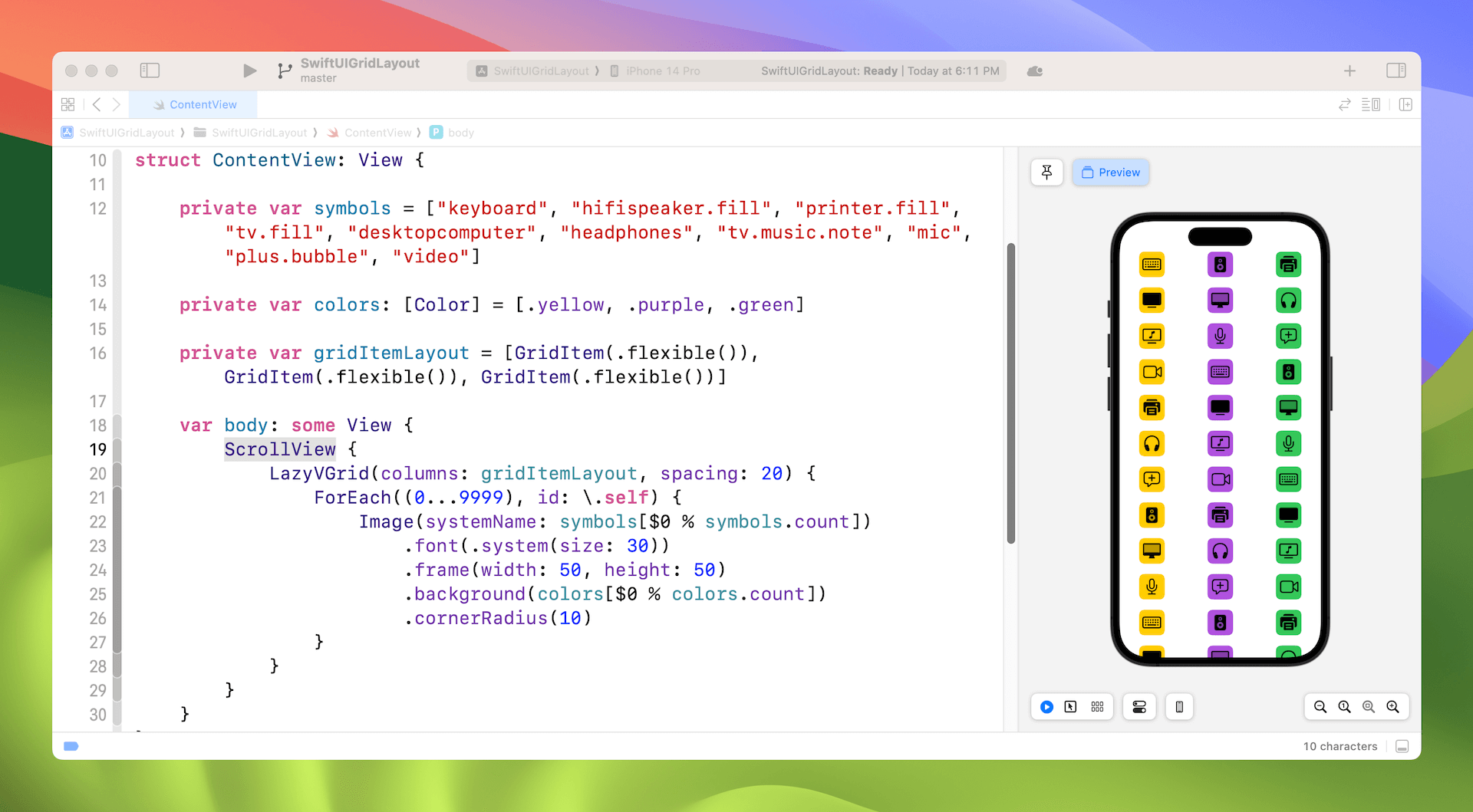Click .font modifier on line 23
This screenshot has width=1473, height=812.
[431, 546]
